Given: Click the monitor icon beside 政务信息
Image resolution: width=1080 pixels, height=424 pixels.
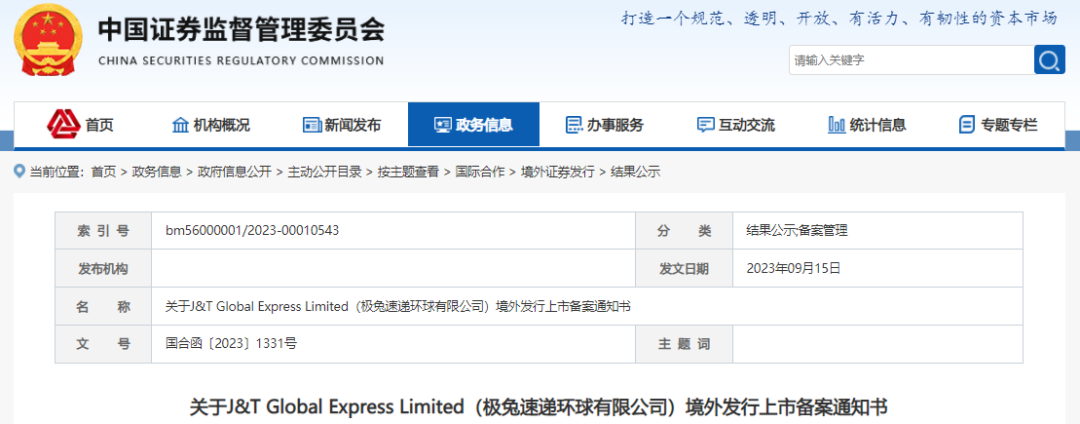Looking at the screenshot, I should [x=442, y=125].
